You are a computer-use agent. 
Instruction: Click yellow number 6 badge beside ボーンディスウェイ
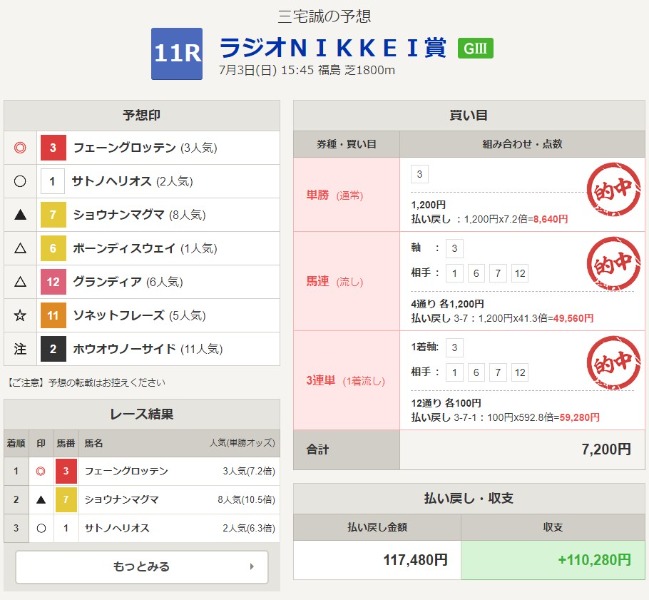(53, 248)
